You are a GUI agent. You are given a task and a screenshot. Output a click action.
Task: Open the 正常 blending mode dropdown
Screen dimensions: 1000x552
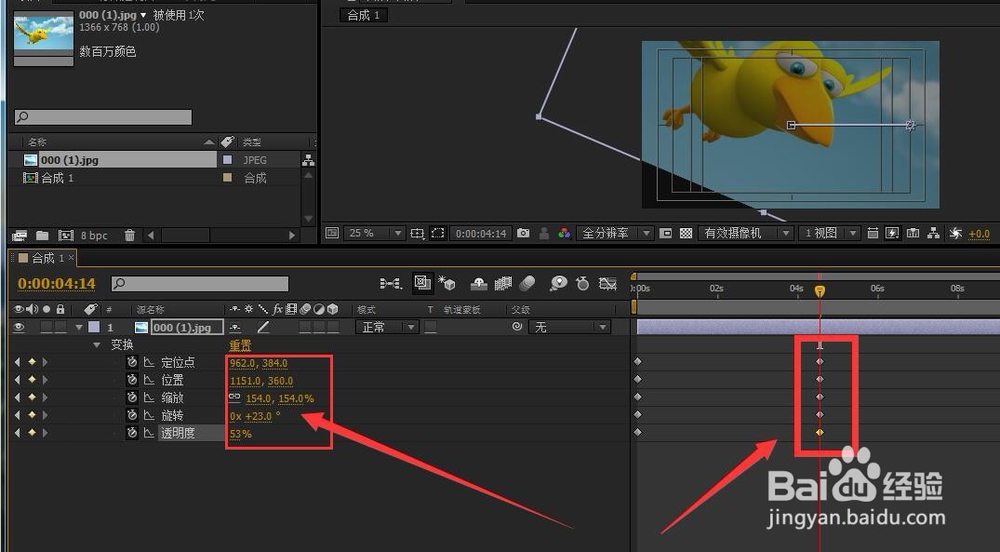(386, 327)
